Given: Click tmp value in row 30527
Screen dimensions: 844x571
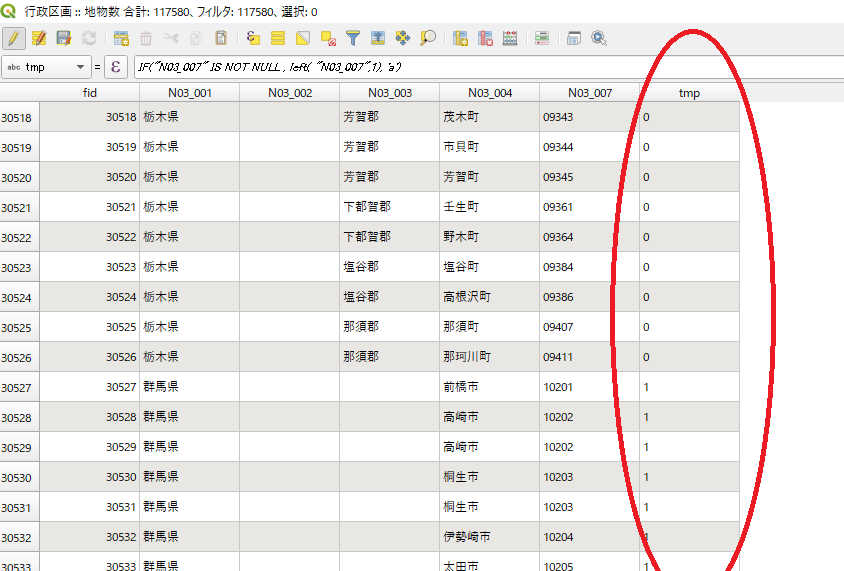Looking at the screenshot, I should [x=690, y=387].
